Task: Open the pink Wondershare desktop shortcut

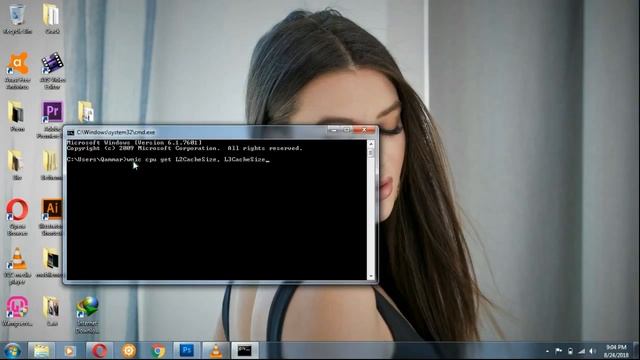Action: pos(17,312)
